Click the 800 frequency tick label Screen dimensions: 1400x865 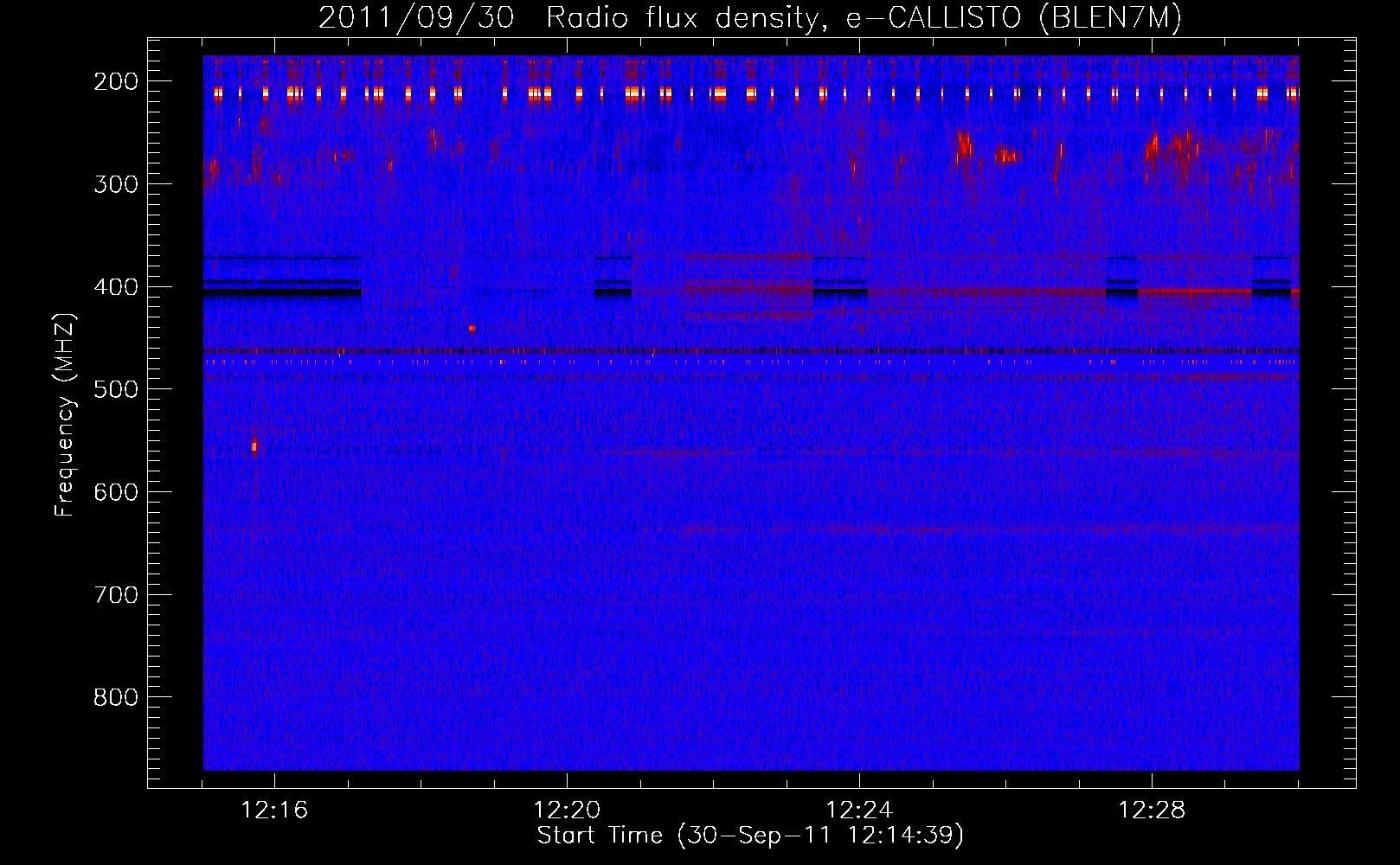pyautogui.click(x=116, y=697)
